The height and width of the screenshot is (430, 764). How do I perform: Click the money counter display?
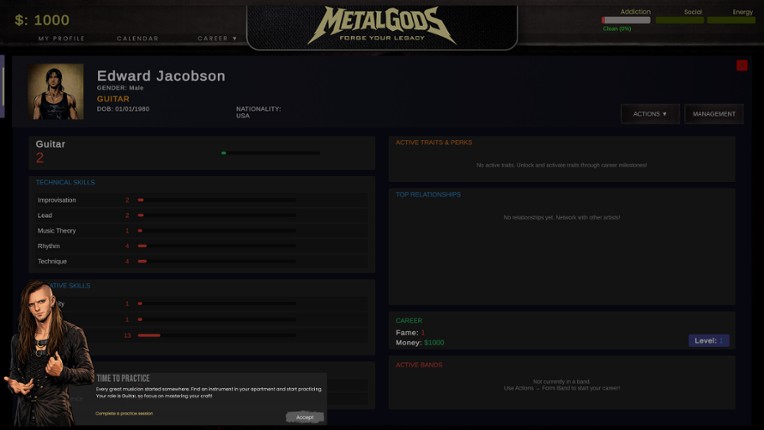point(42,20)
